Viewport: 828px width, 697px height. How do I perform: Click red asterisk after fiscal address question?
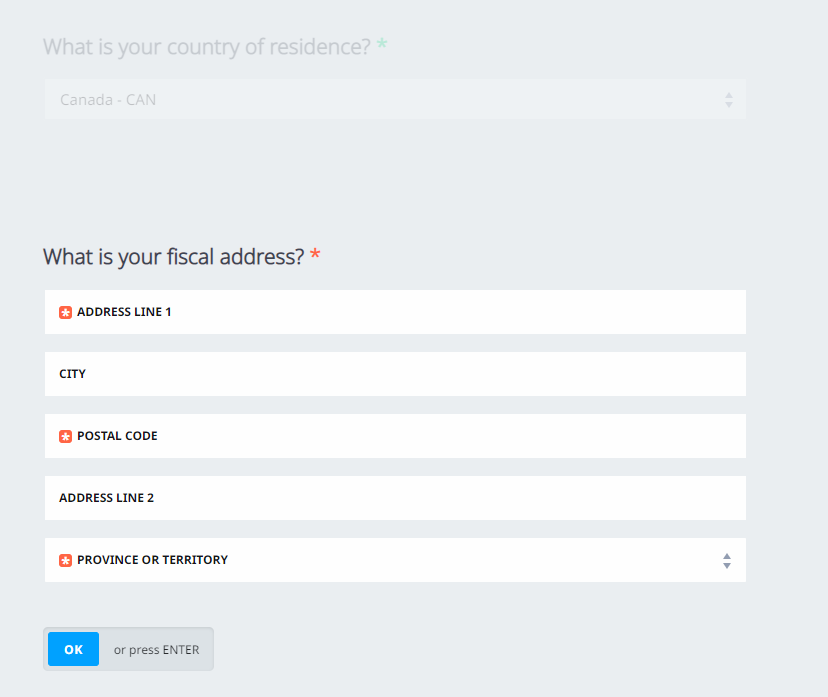(315, 256)
